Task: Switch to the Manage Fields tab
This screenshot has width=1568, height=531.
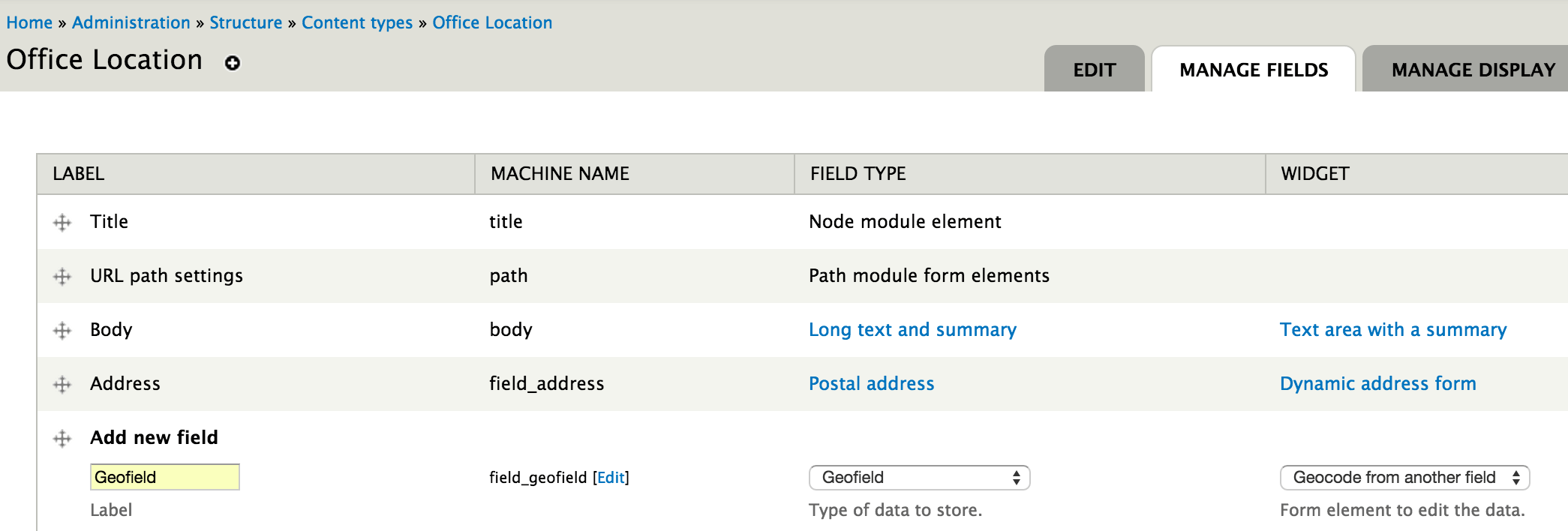Action: click(x=1253, y=70)
